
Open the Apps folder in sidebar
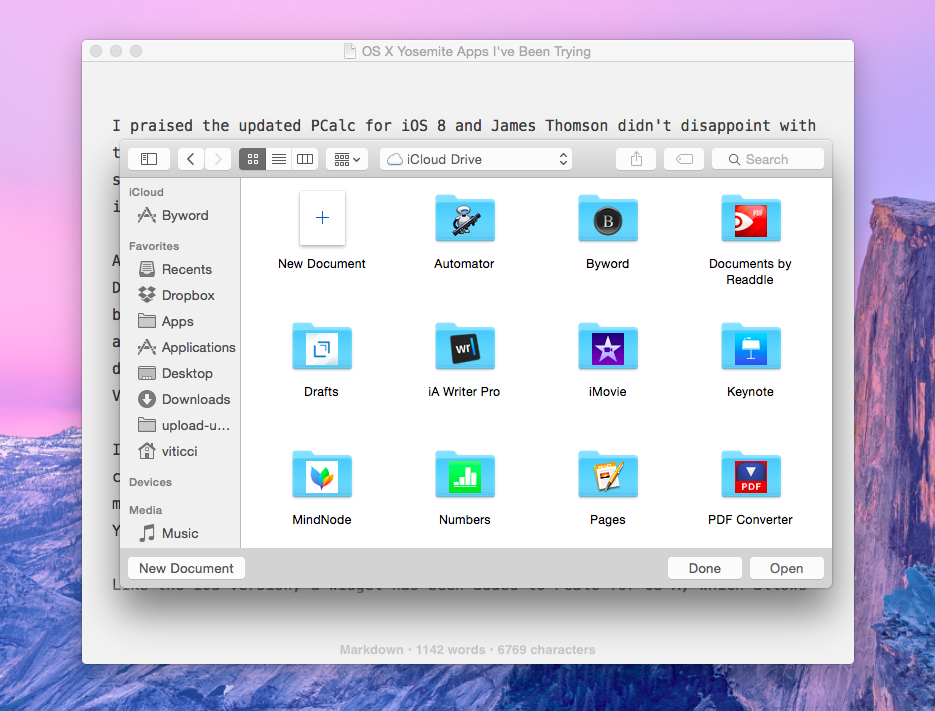[x=179, y=322]
